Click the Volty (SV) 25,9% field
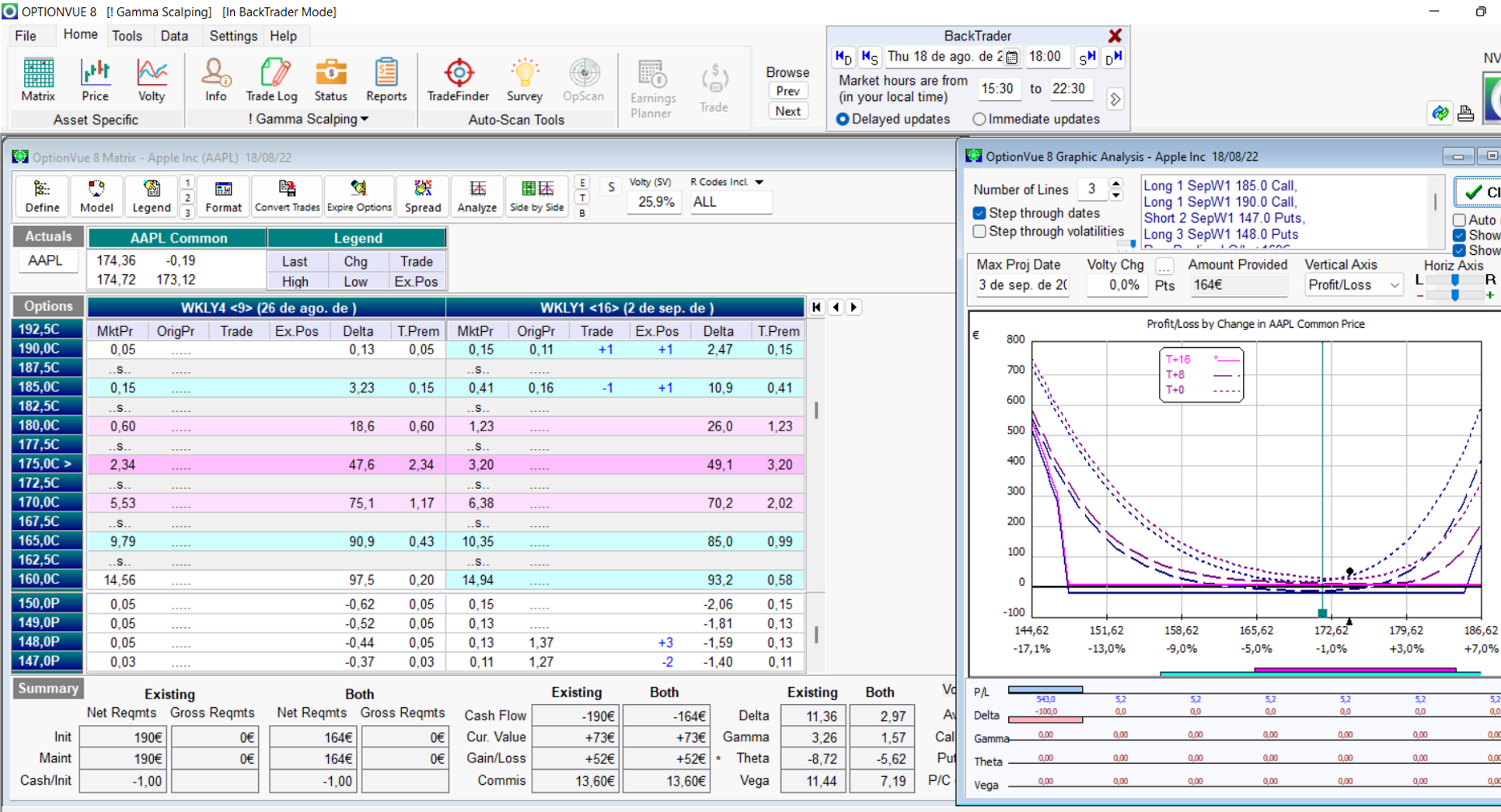 [656, 202]
